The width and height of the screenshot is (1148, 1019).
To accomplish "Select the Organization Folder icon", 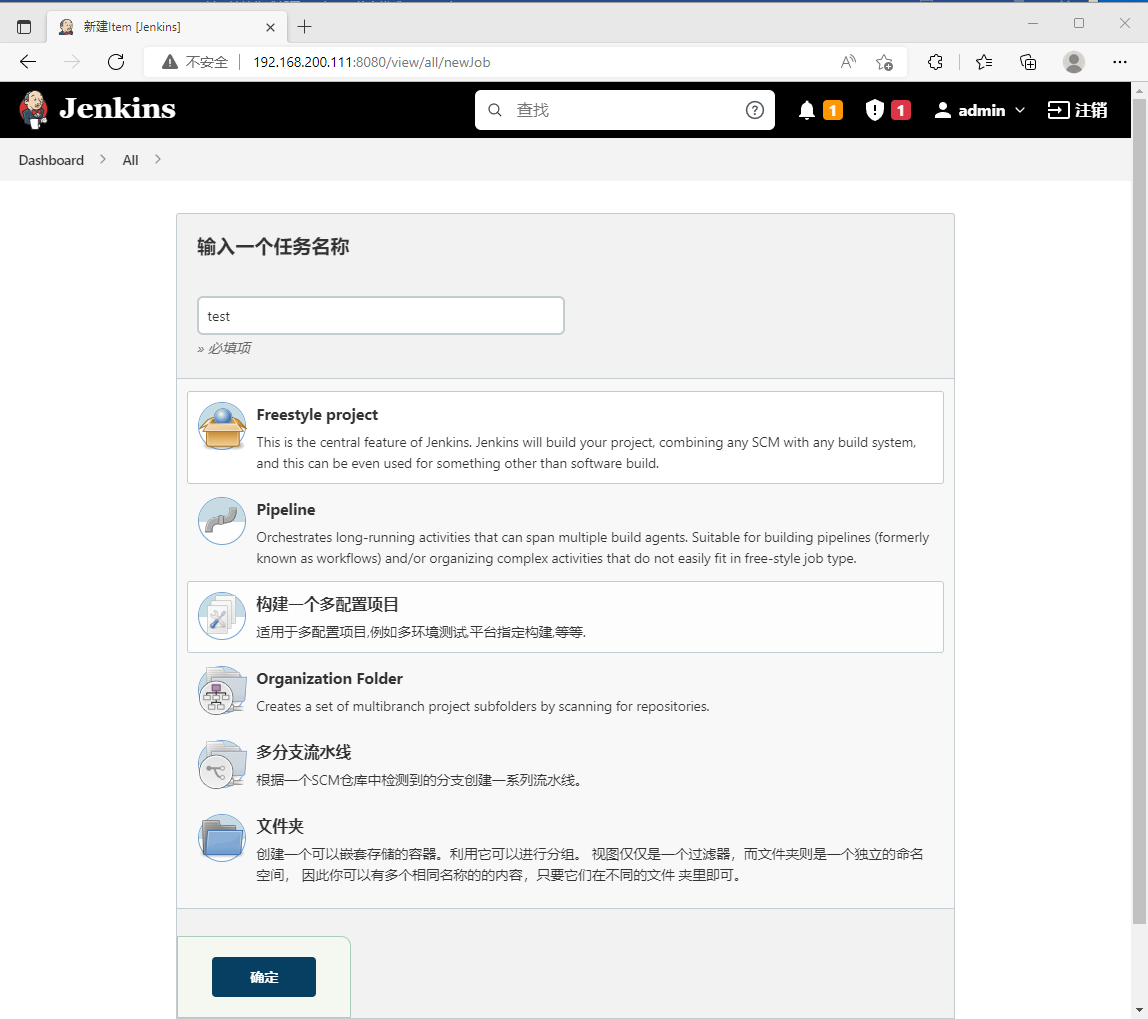I will [222, 690].
